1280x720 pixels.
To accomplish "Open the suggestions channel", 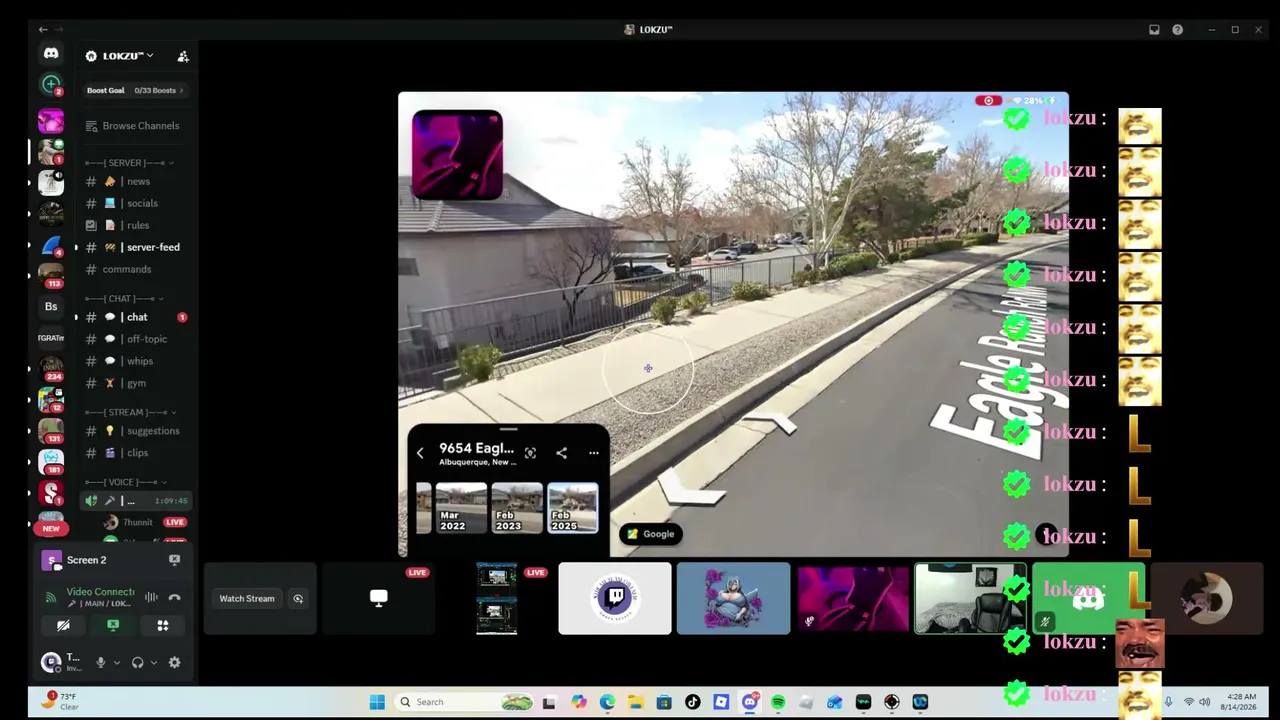I will pyautogui.click(x=135, y=431).
